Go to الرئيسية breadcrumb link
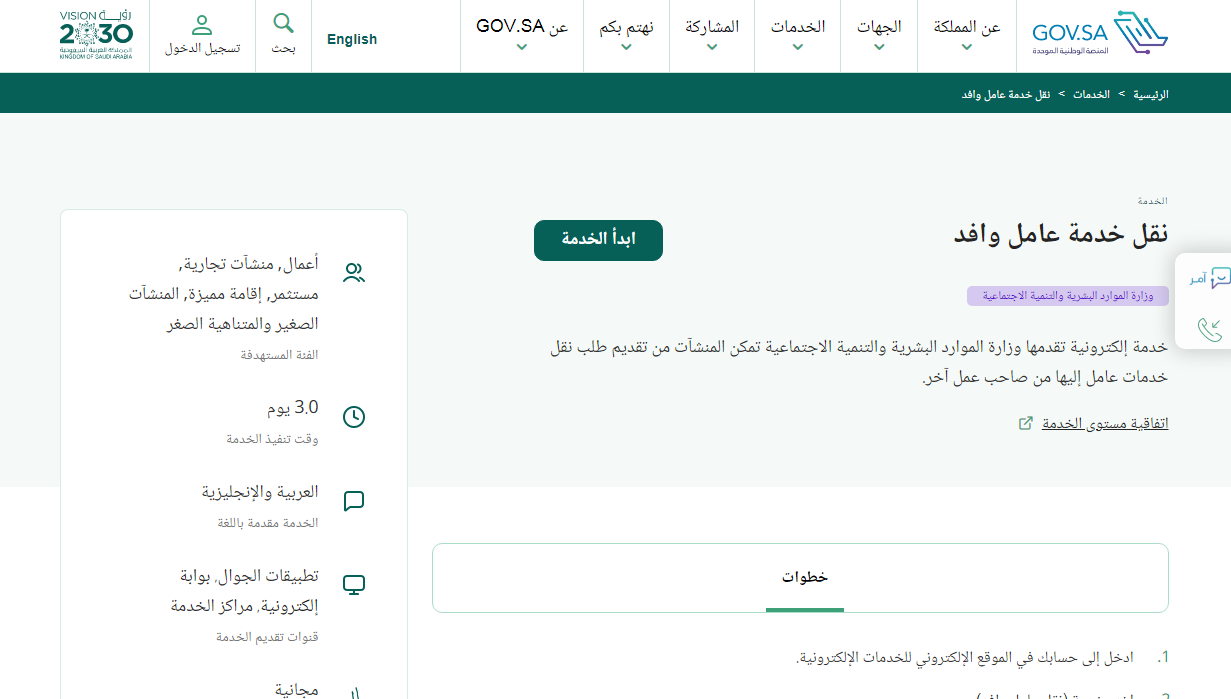The width and height of the screenshot is (1231, 699). 1151,94
